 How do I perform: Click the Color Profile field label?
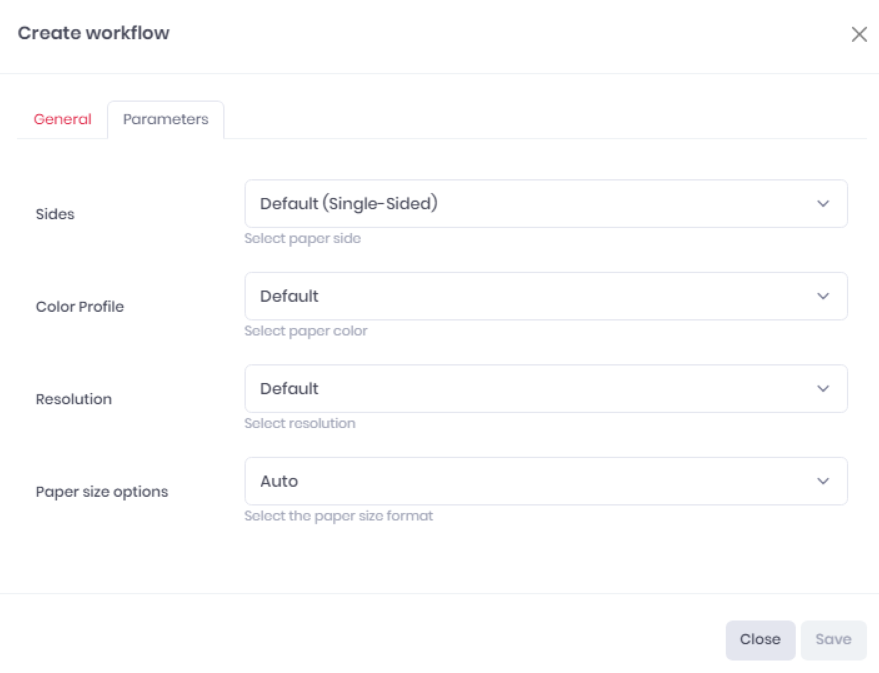(x=80, y=307)
